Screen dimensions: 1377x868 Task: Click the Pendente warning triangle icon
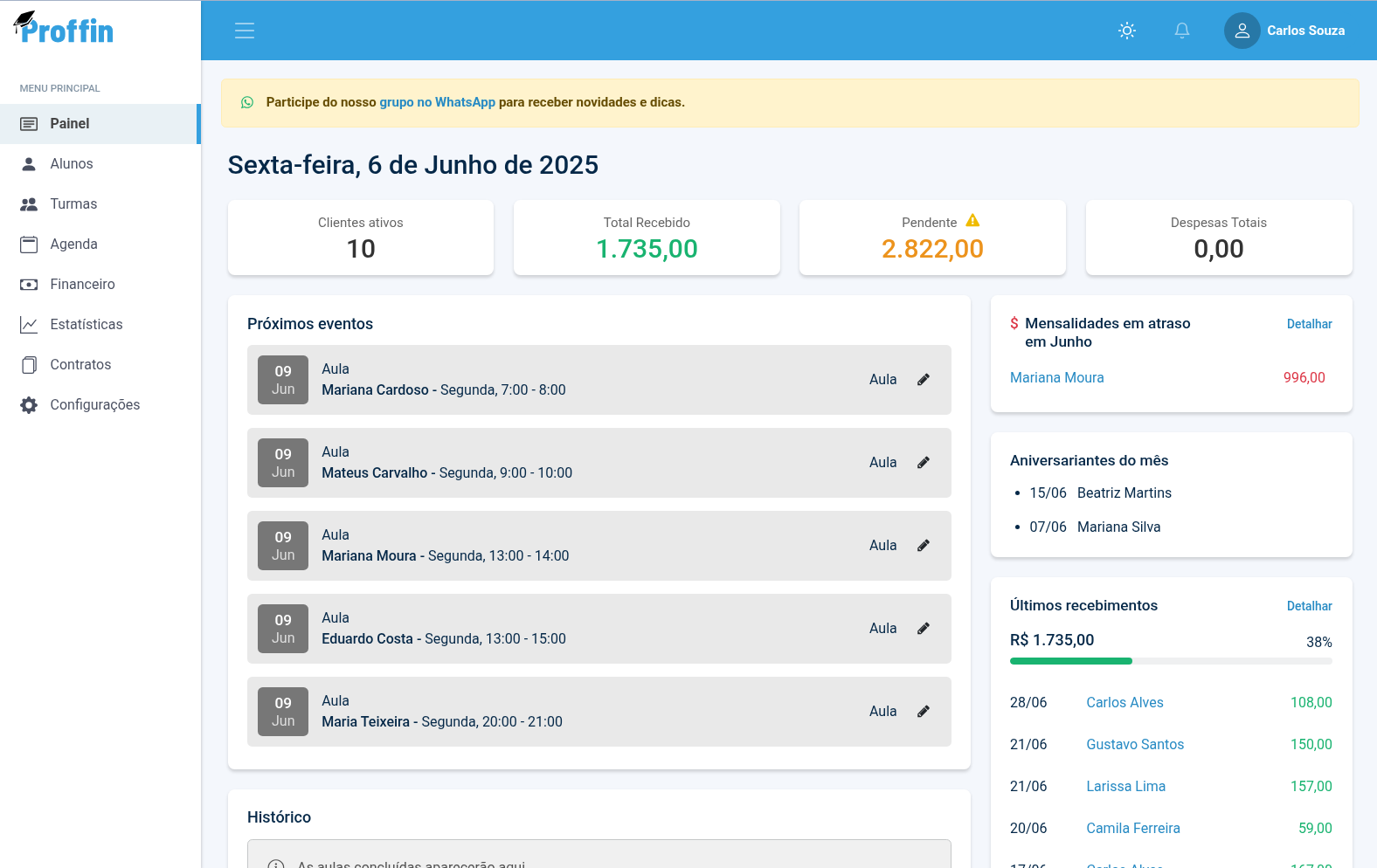pos(972,221)
